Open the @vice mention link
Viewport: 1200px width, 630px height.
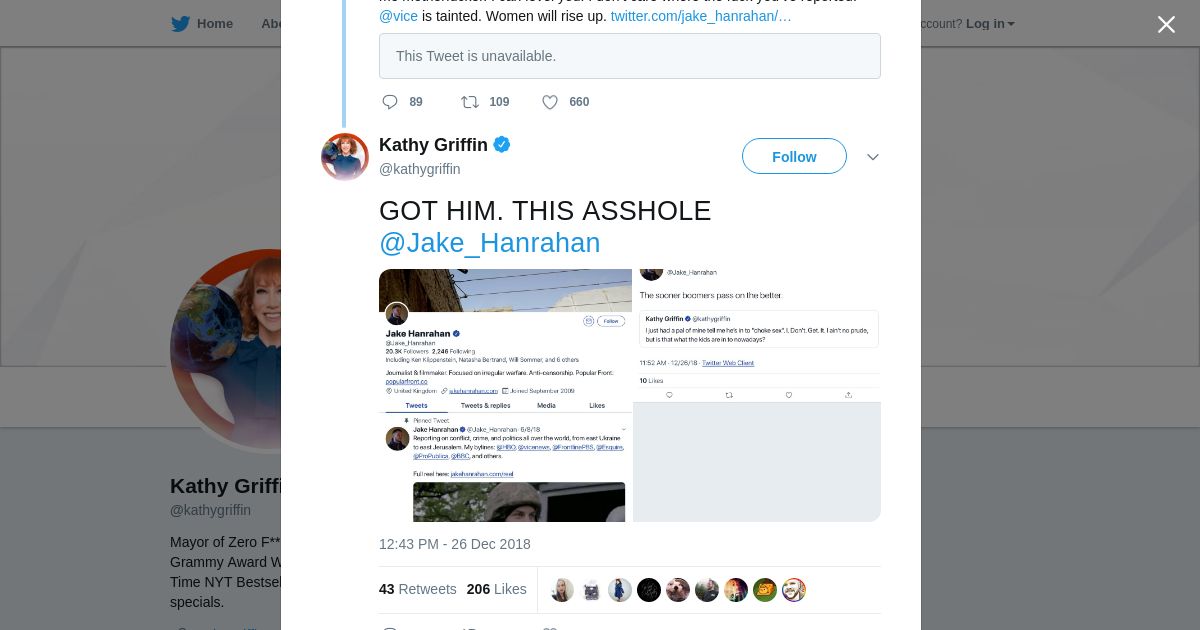coord(398,16)
